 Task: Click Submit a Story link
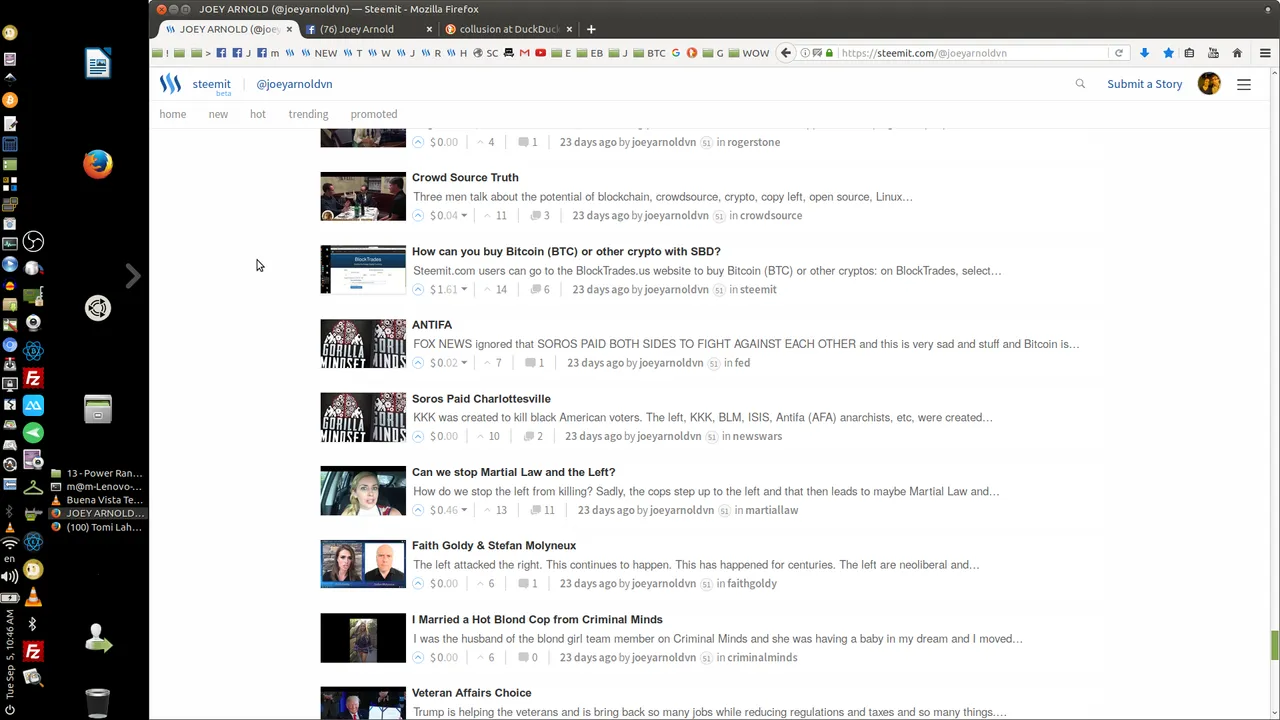coord(1145,84)
